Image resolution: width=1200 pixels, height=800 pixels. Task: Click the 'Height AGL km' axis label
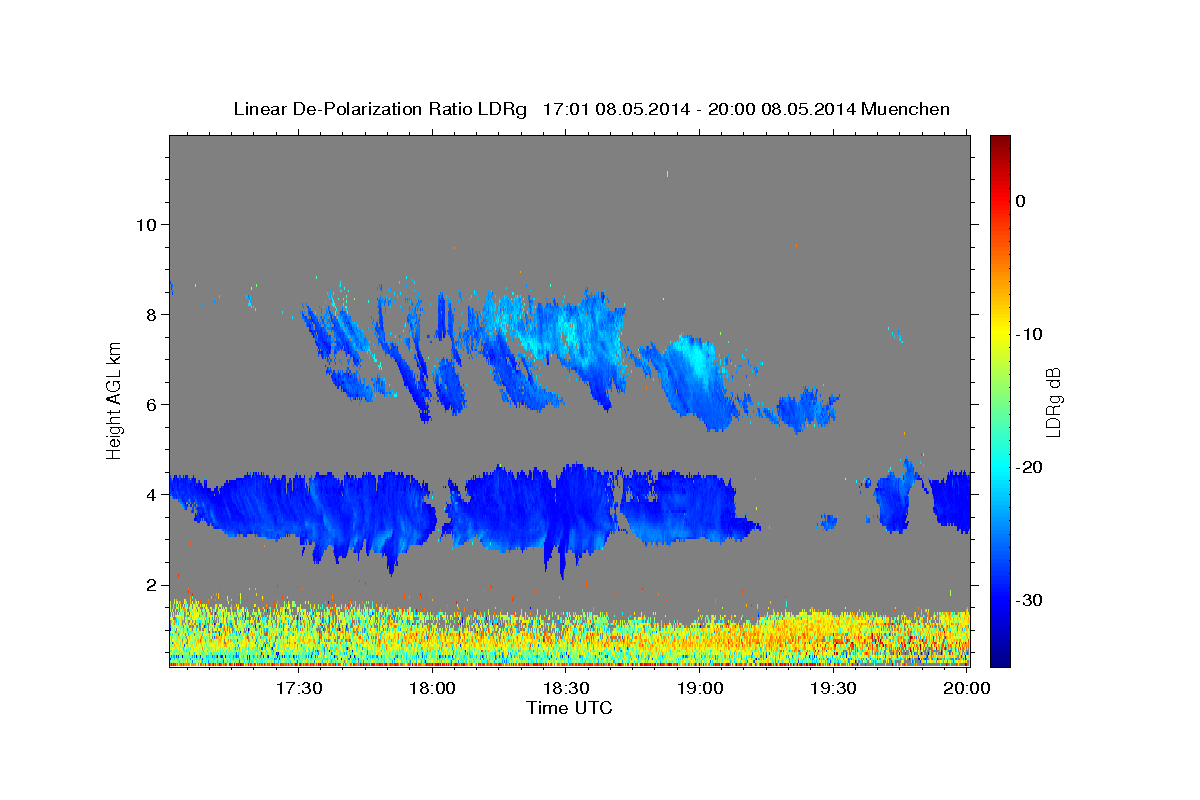(114, 399)
